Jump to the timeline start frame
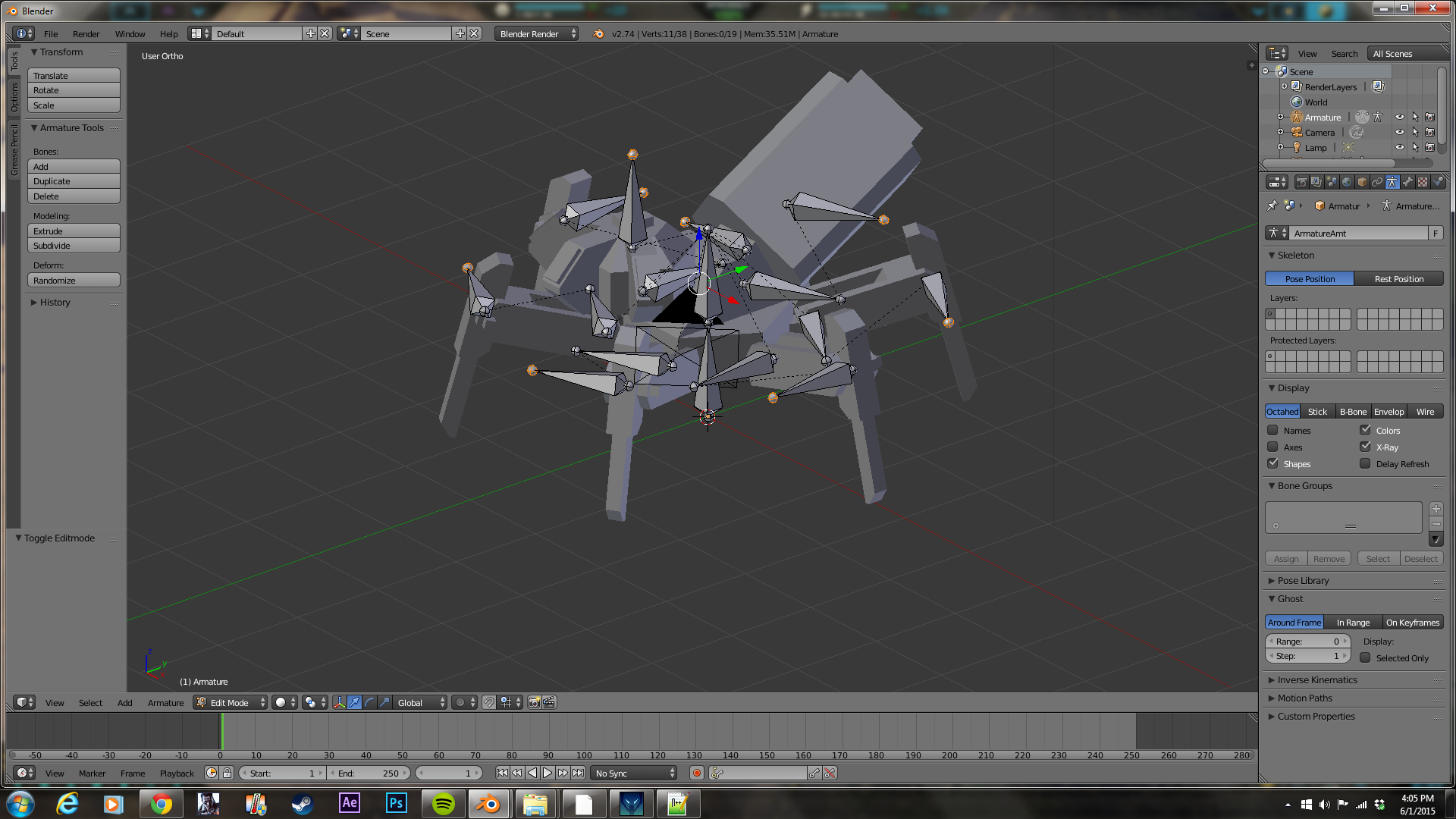Screen dimensions: 1456x819 pyautogui.click(x=502, y=773)
